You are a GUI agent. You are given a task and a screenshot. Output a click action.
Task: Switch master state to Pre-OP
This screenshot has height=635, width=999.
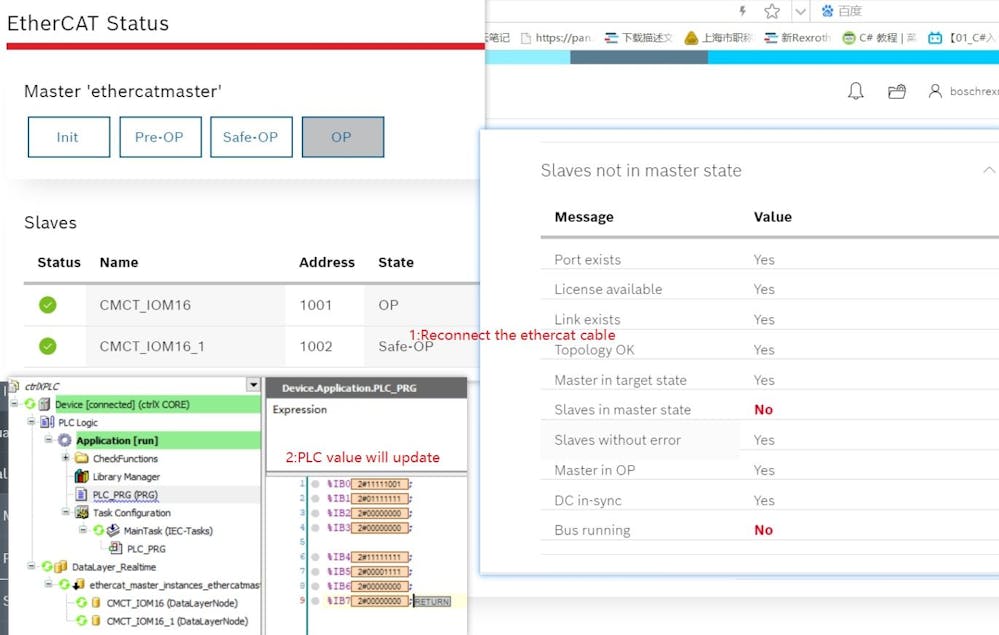point(160,137)
